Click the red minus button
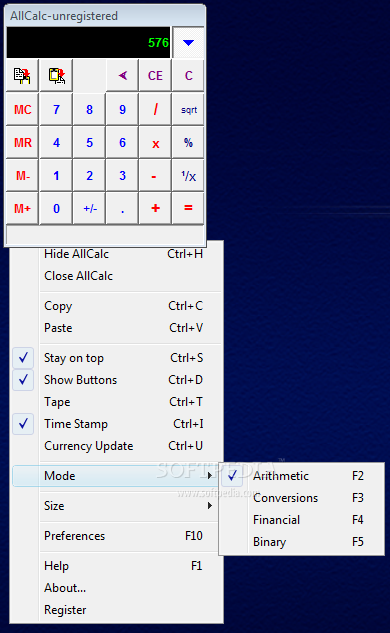 pyautogui.click(x=155, y=176)
